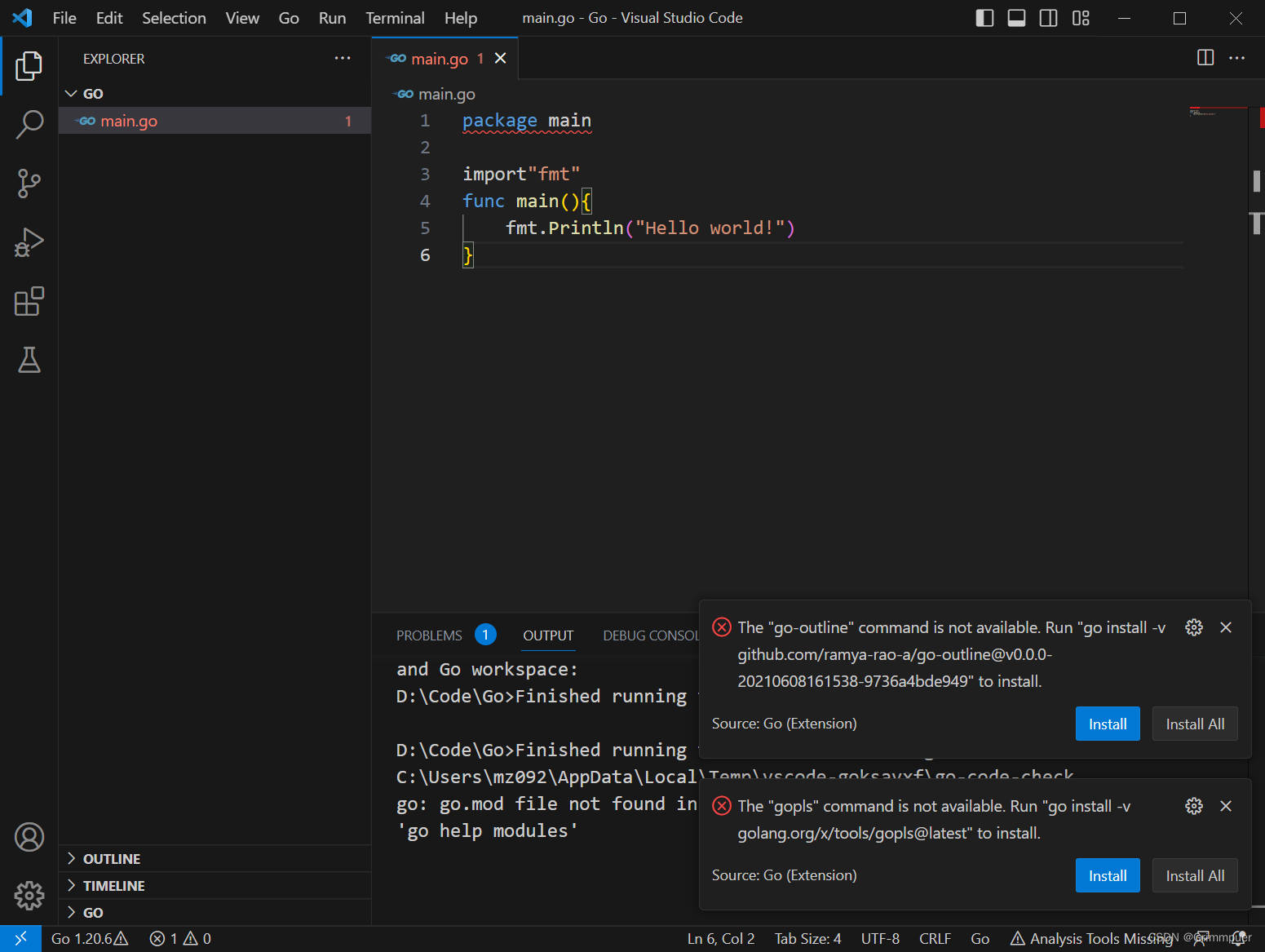Click Ln 6, Col 2 cursor position
The image size is (1265, 952).
click(721, 939)
